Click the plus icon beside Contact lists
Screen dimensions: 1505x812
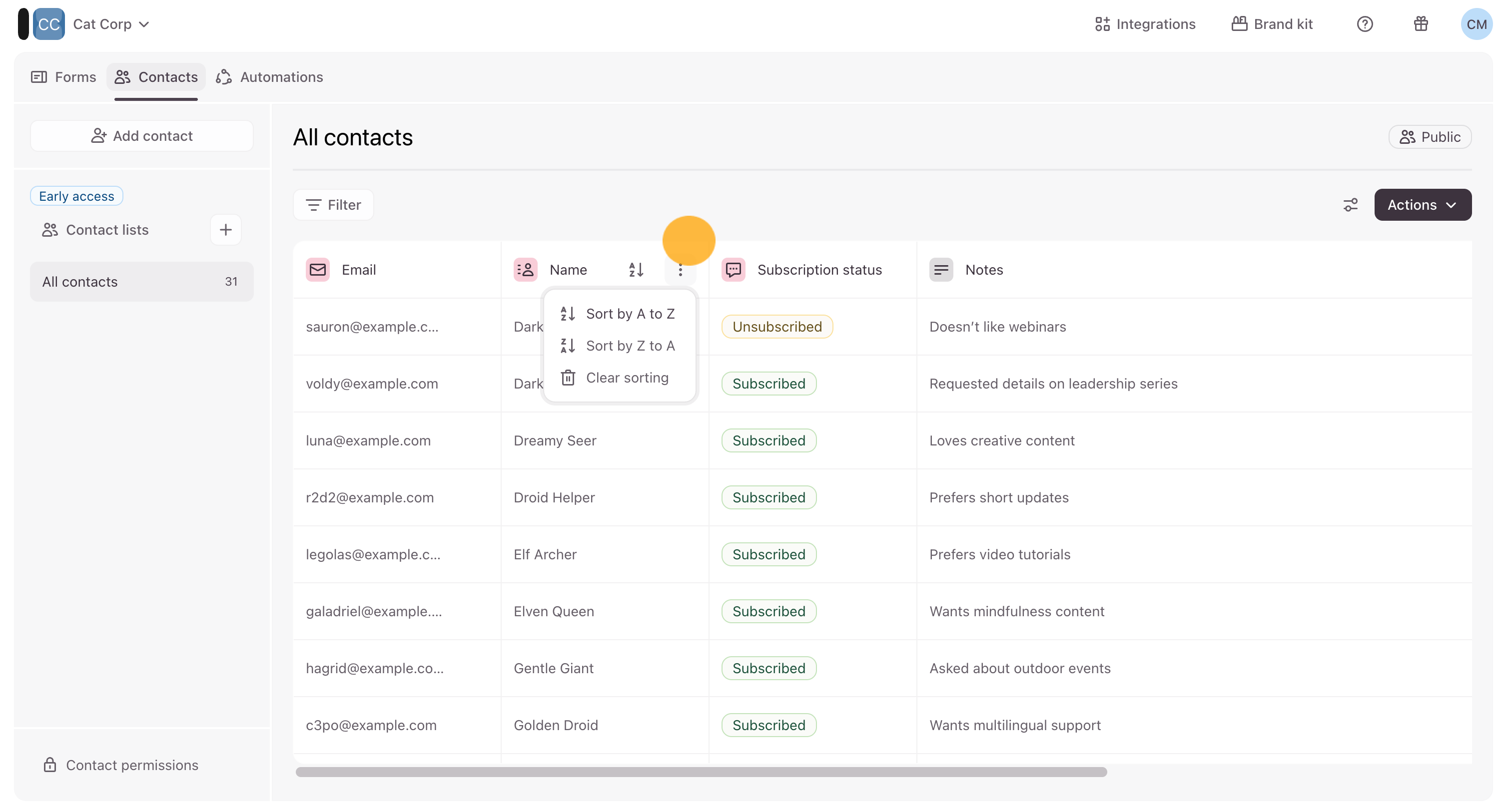(225, 229)
